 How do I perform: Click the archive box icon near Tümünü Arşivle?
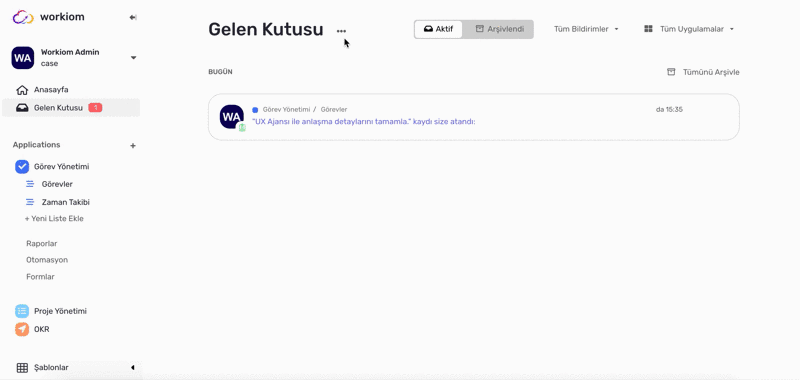tap(671, 72)
